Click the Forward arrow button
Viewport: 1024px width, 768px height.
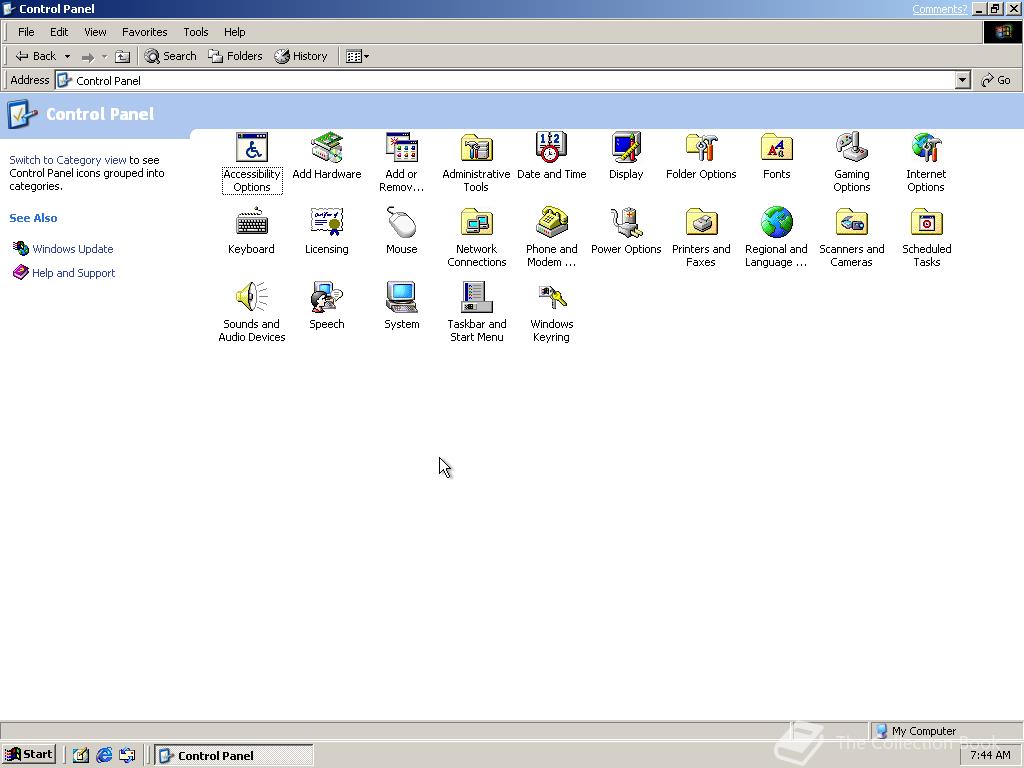[x=88, y=57]
